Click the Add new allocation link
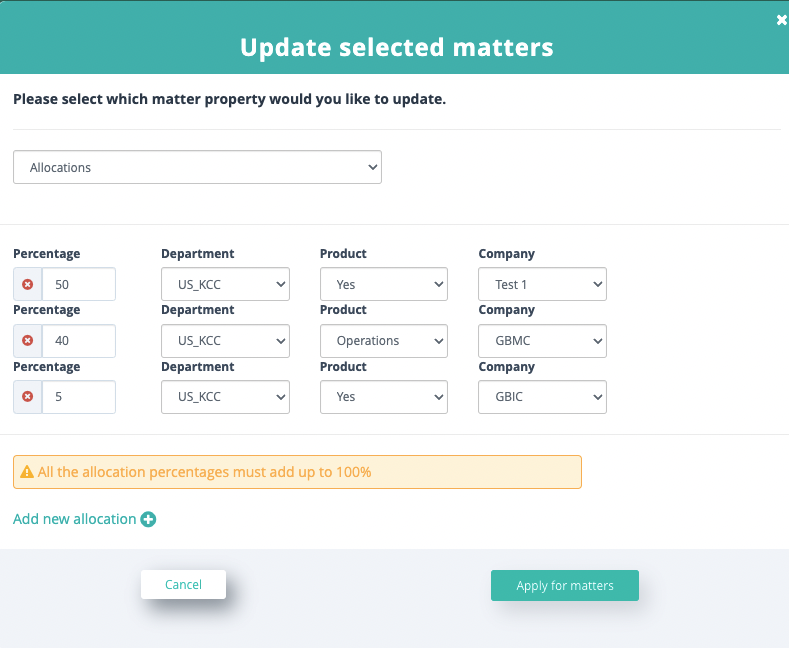The height and width of the screenshot is (648, 789). [74, 519]
